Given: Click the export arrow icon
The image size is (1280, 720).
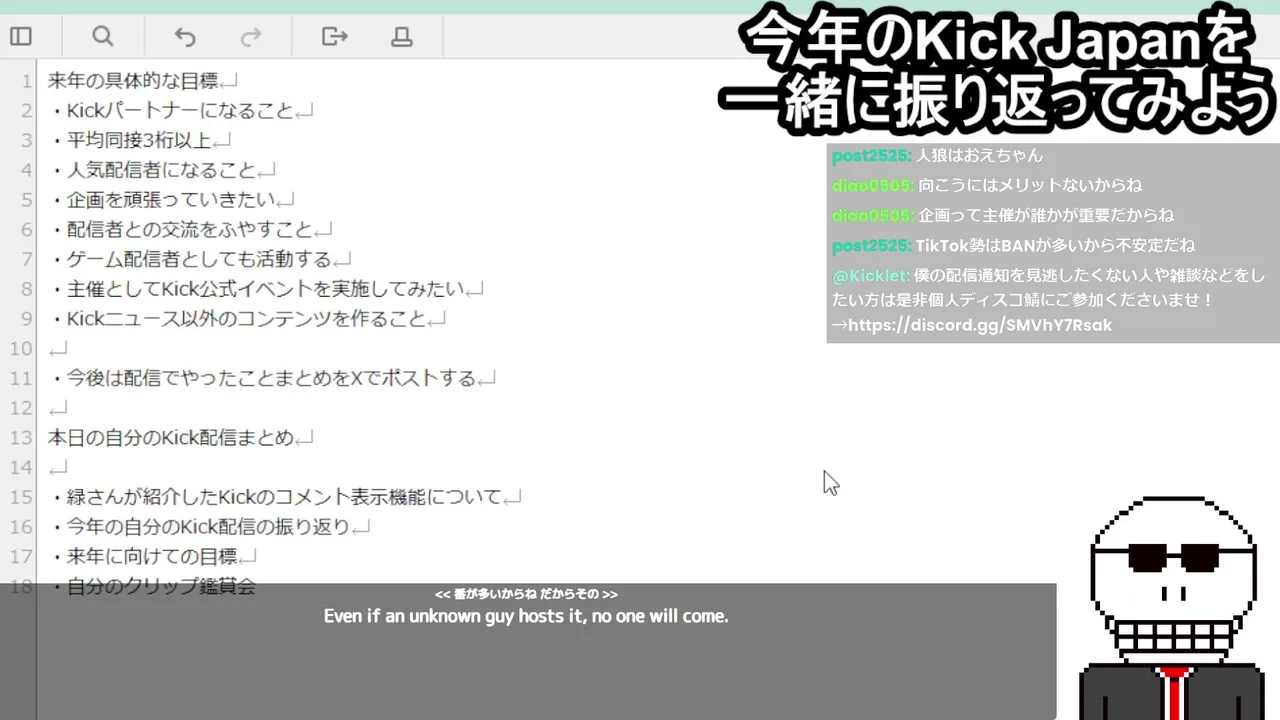Looking at the screenshot, I should pyautogui.click(x=335, y=37).
